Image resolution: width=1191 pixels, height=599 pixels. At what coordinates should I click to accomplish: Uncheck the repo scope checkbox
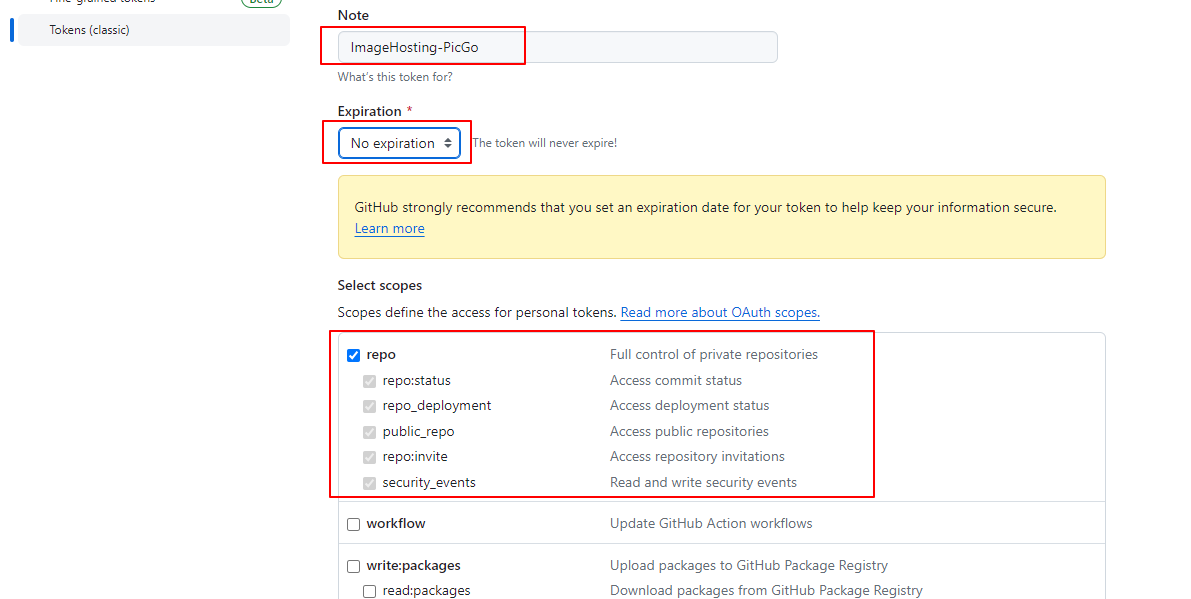pos(353,355)
